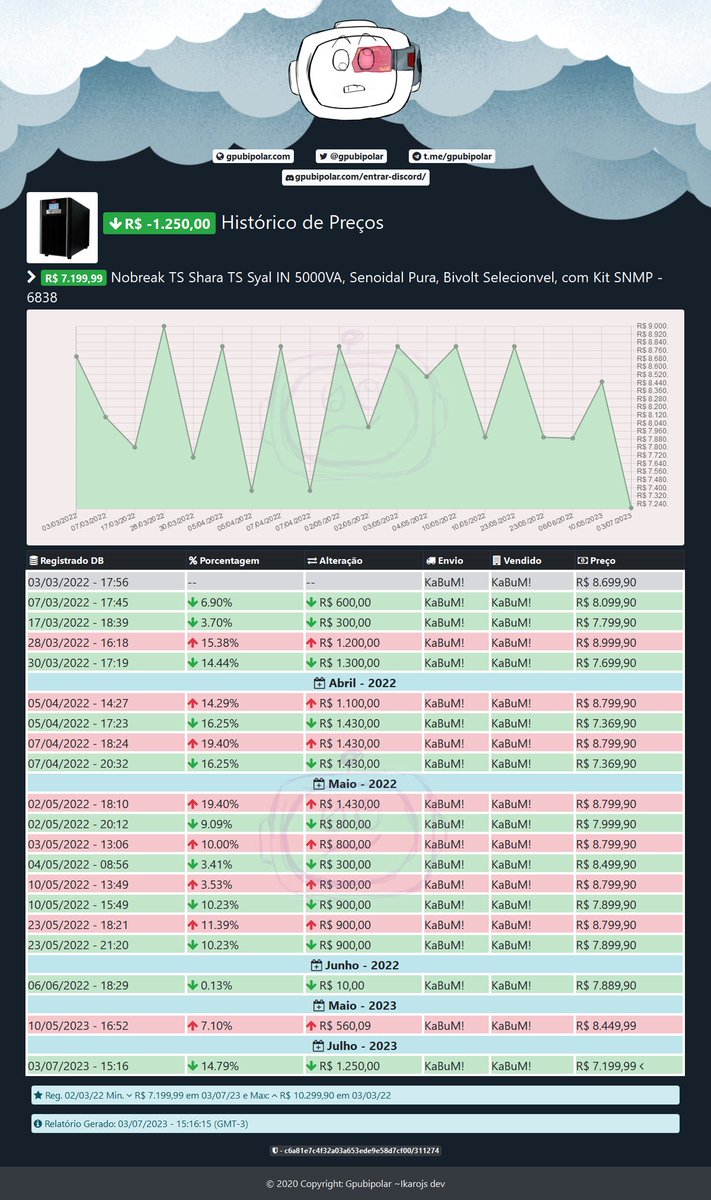Click the R$ 7.199,99 green price badge

click(x=73, y=277)
